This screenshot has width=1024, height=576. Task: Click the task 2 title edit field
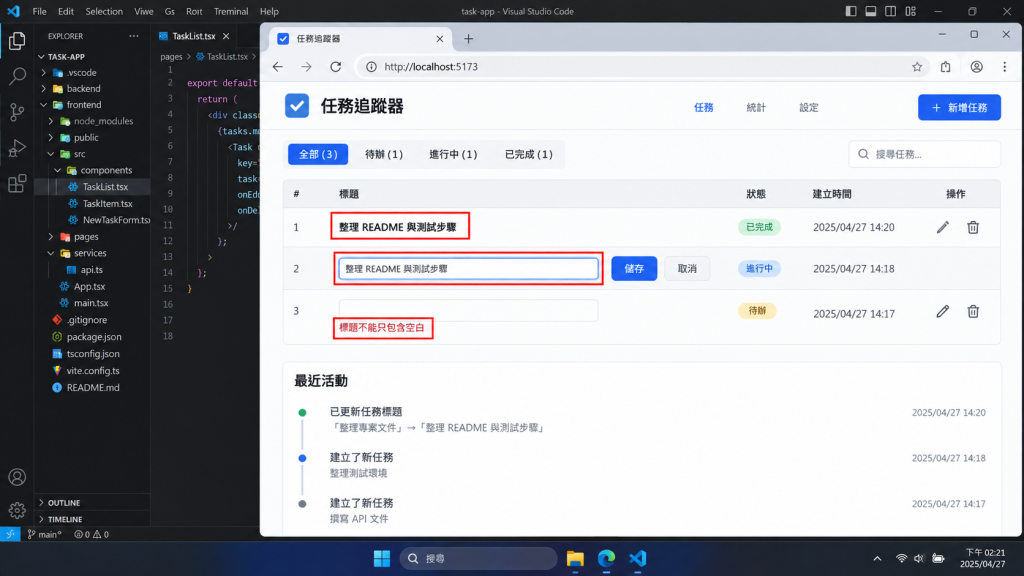pos(468,268)
